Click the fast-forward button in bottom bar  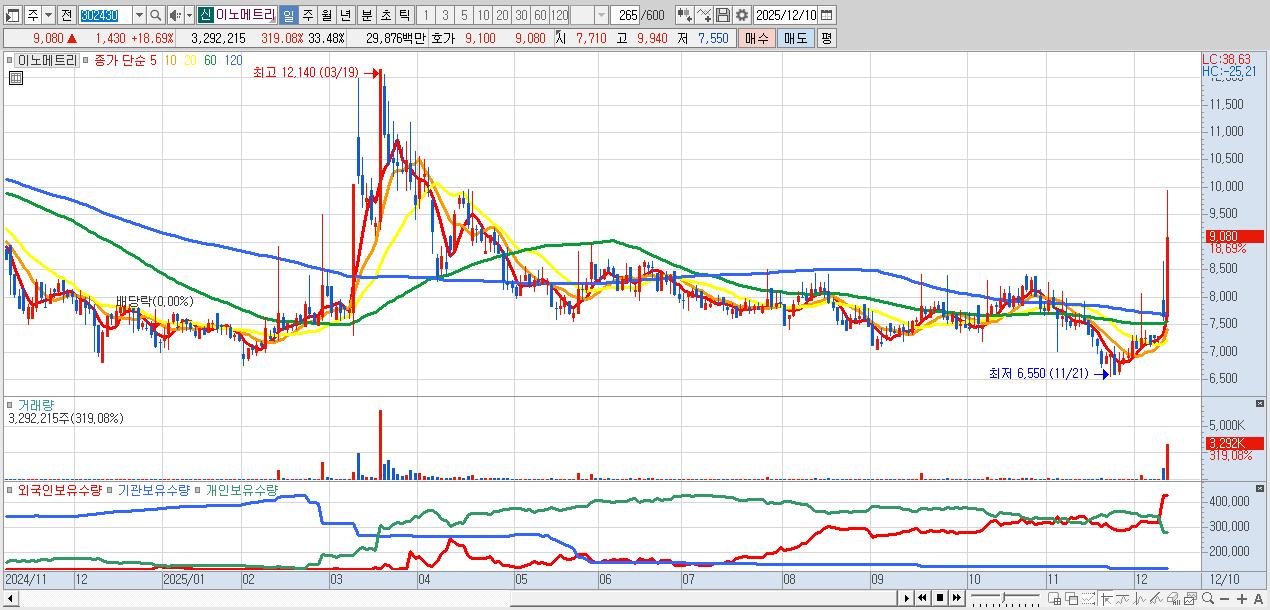(957, 598)
